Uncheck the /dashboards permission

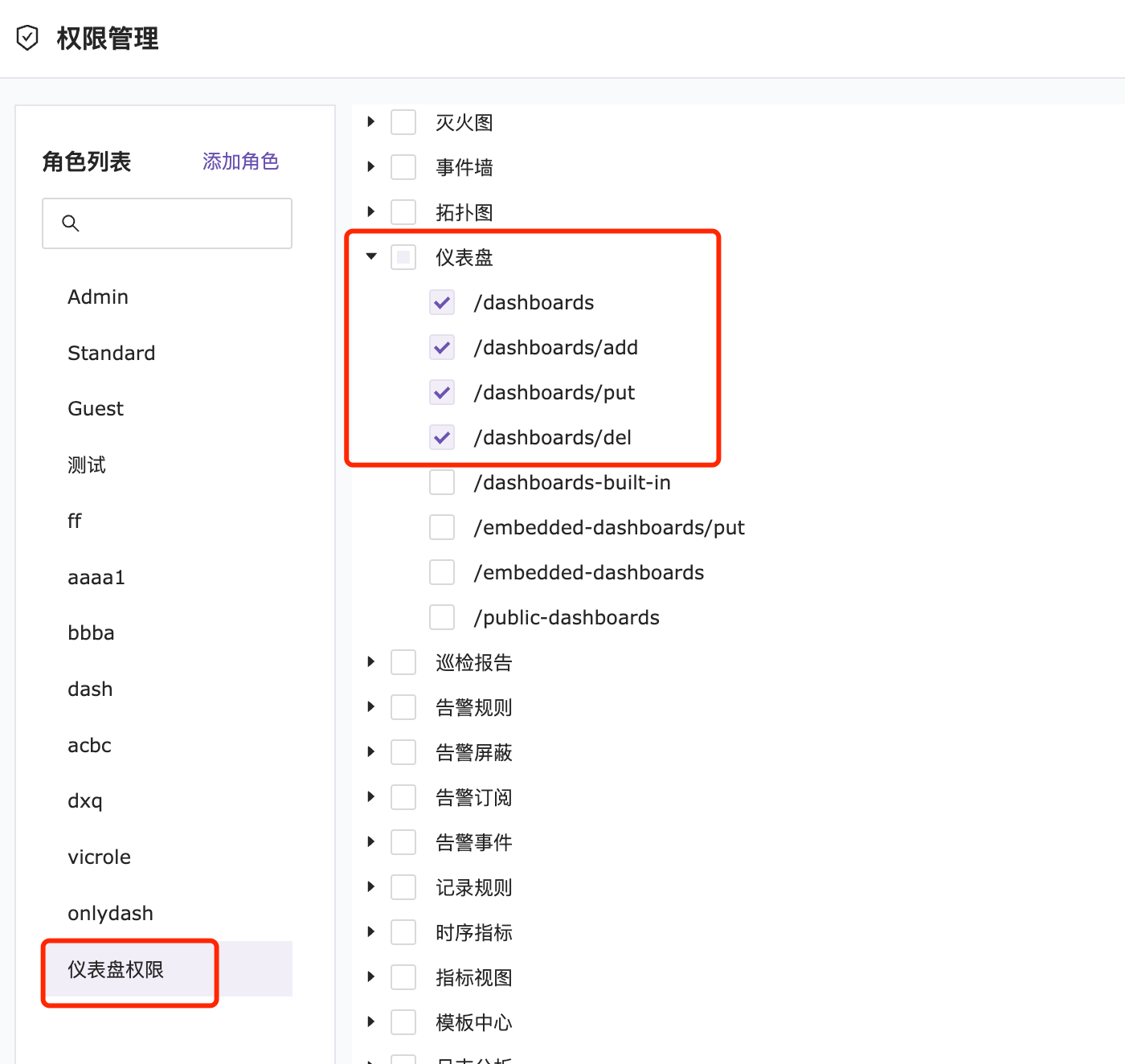pos(442,302)
